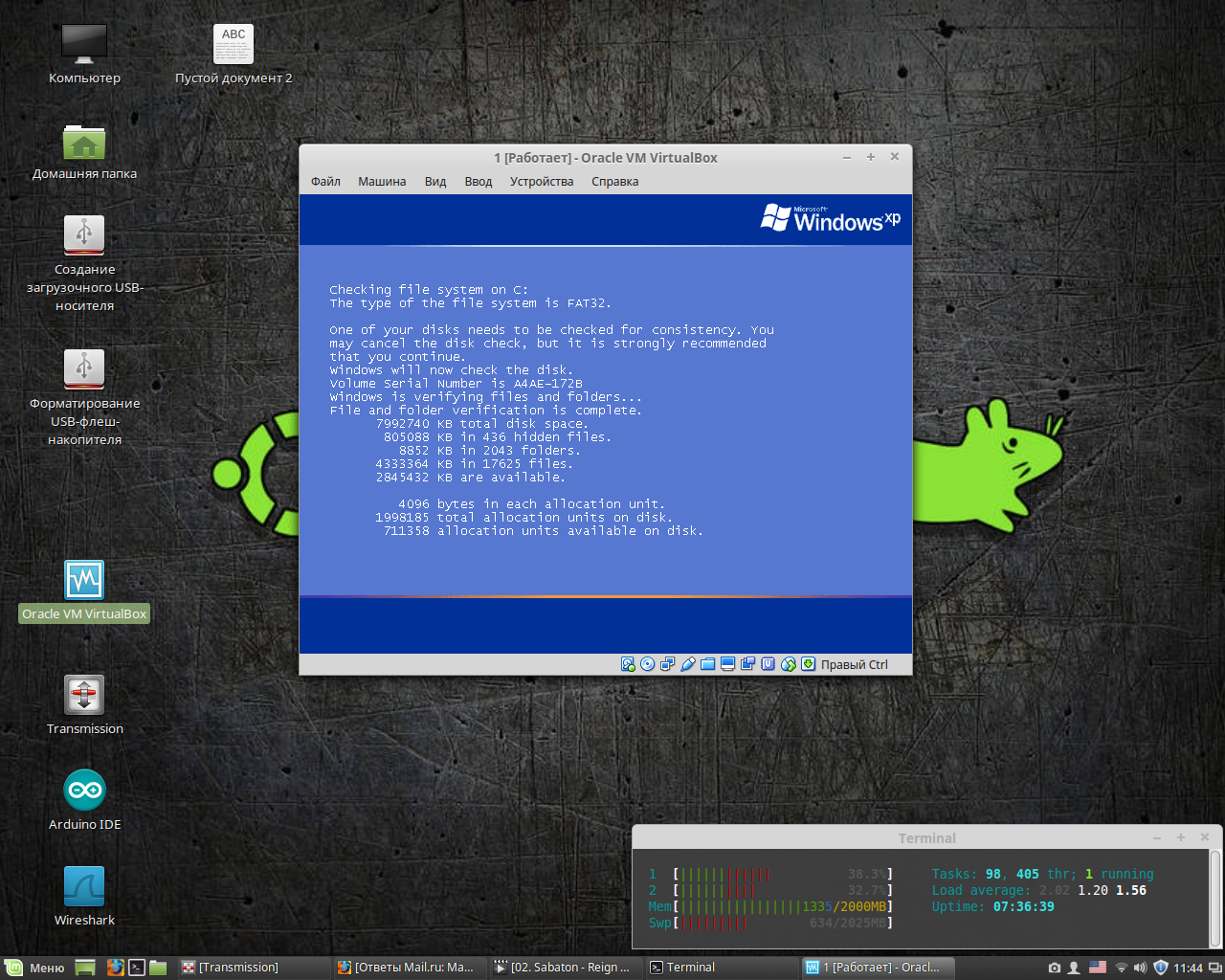Image resolution: width=1225 pixels, height=980 pixels.
Task: Click the user account tray icon
Action: click(1074, 968)
